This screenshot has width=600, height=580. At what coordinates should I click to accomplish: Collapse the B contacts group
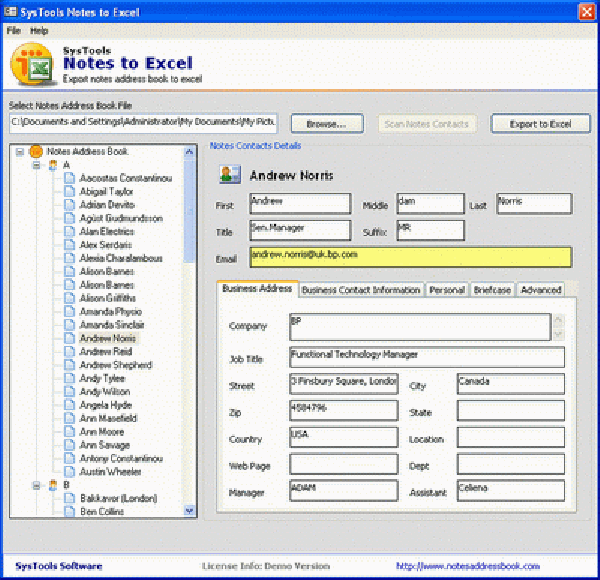pos(37,485)
